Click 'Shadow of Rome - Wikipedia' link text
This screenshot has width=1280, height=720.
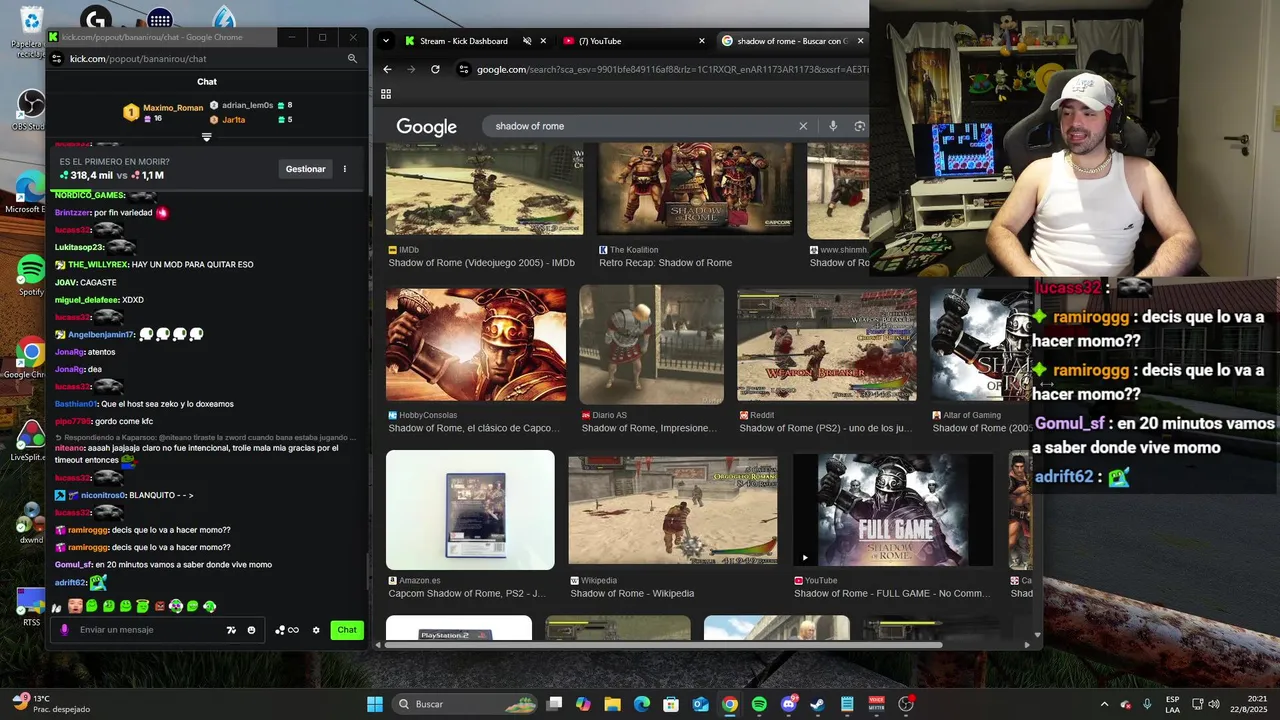pyautogui.click(x=632, y=593)
